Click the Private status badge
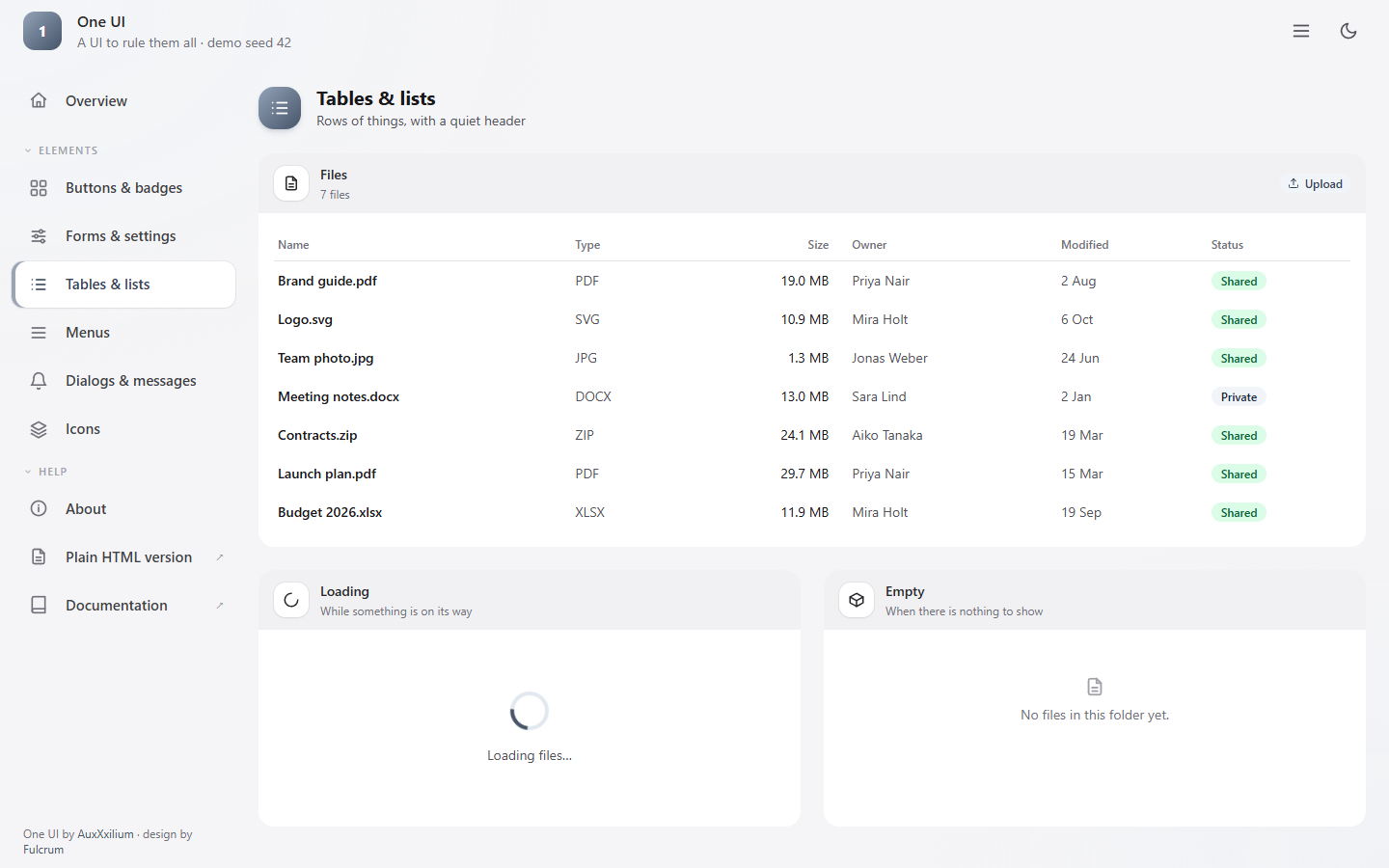The height and width of the screenshot is (868, 1389). pos(1239,397)
